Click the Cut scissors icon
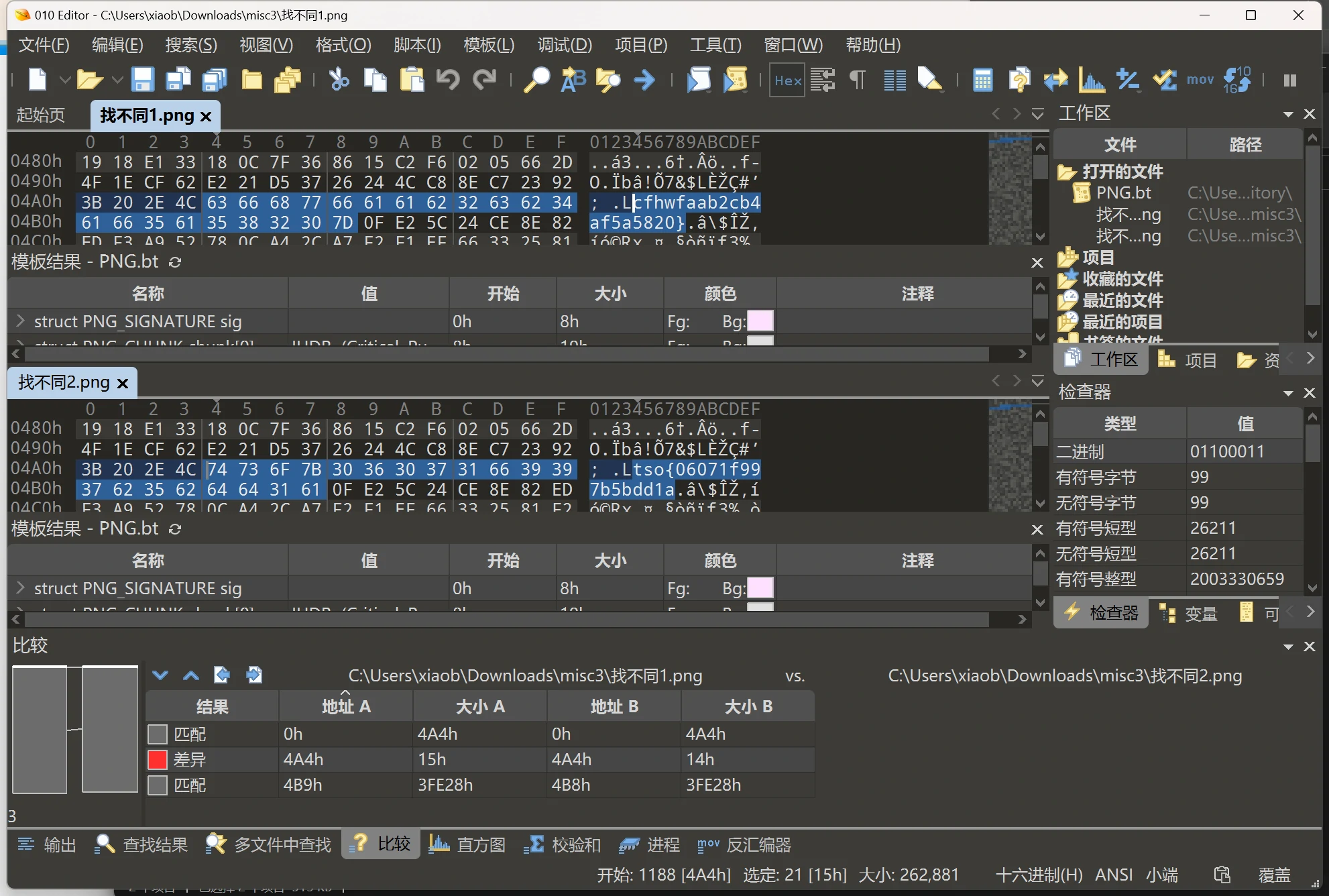The height and width of the screenshot is (896, 1329). [x=339, y=80]
